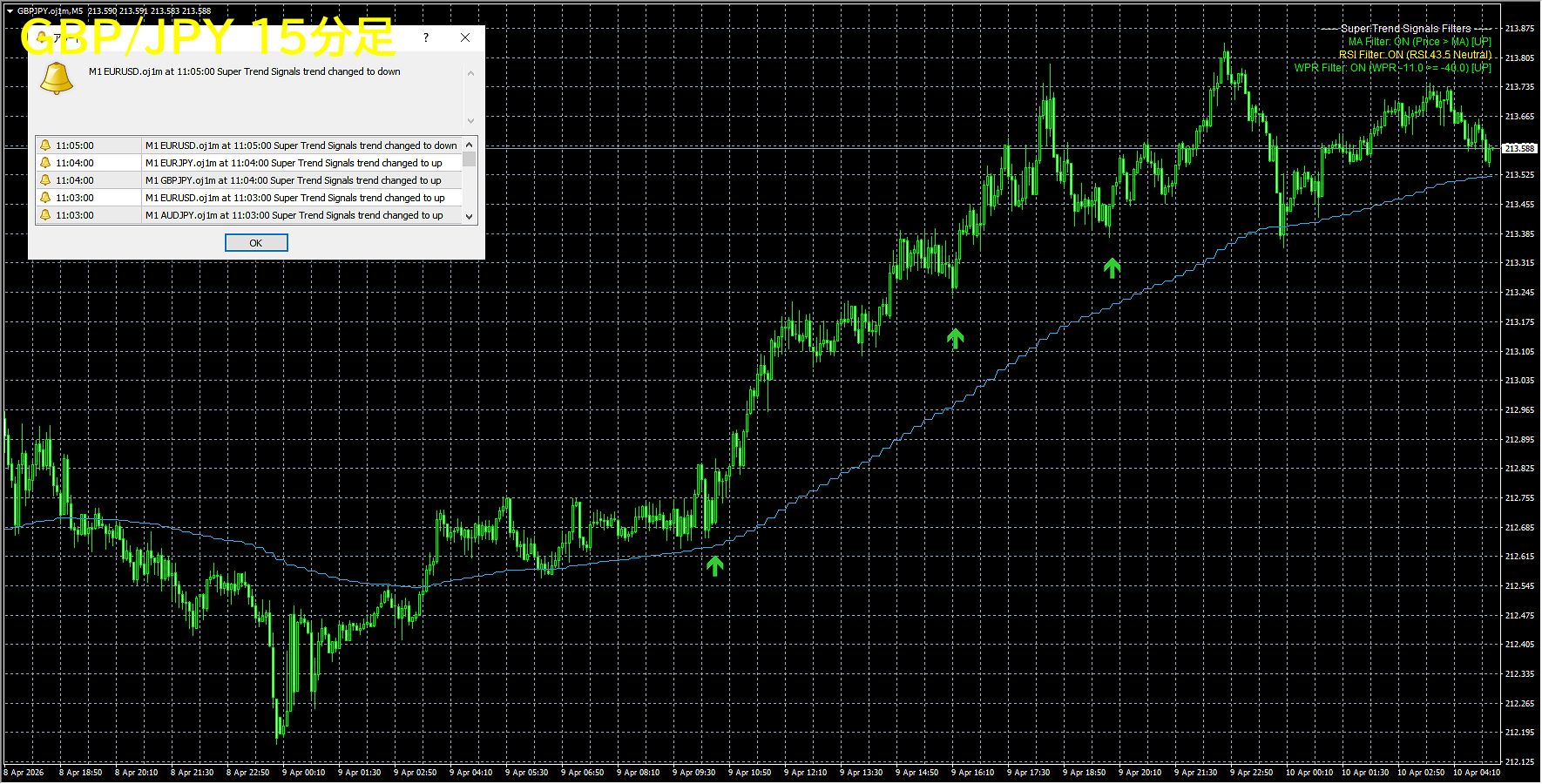Click the current price label 213.588 on axis

(1519, 148)
